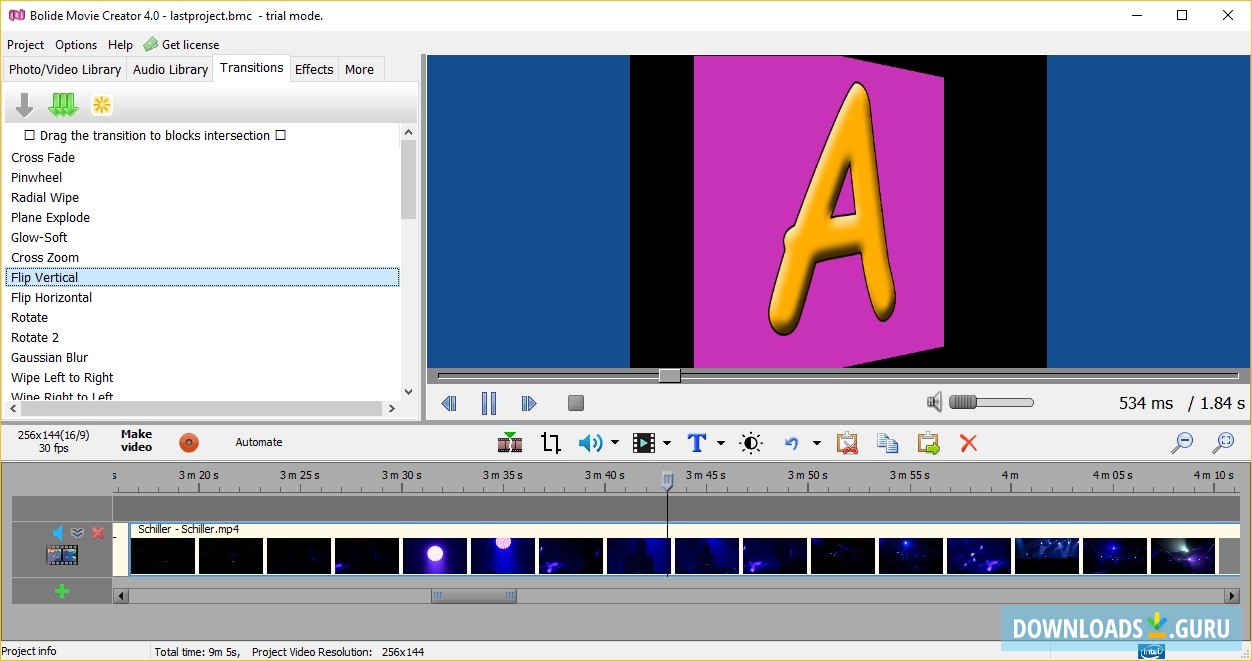
Task: Click the Get license link
Action: tap(190, 45)
